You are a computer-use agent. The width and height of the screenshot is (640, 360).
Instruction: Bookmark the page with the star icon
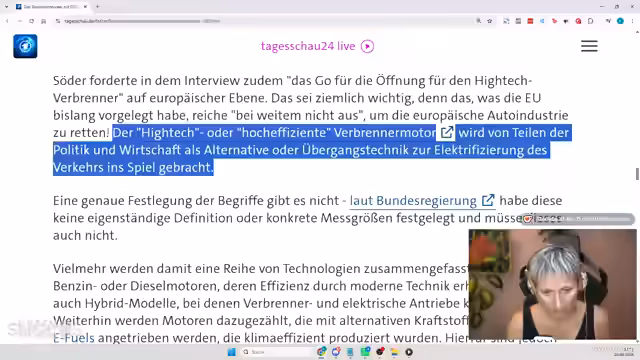pyautogui.click(x=489, y=21)
